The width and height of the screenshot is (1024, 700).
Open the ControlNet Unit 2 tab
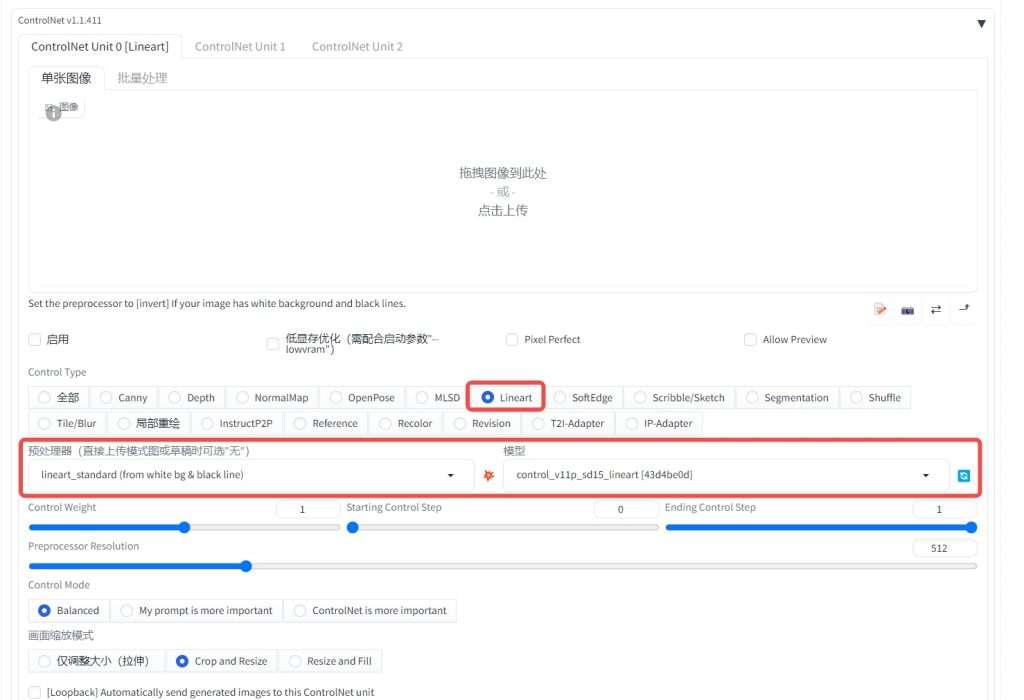pyautogui.click(x=357, y=46)
